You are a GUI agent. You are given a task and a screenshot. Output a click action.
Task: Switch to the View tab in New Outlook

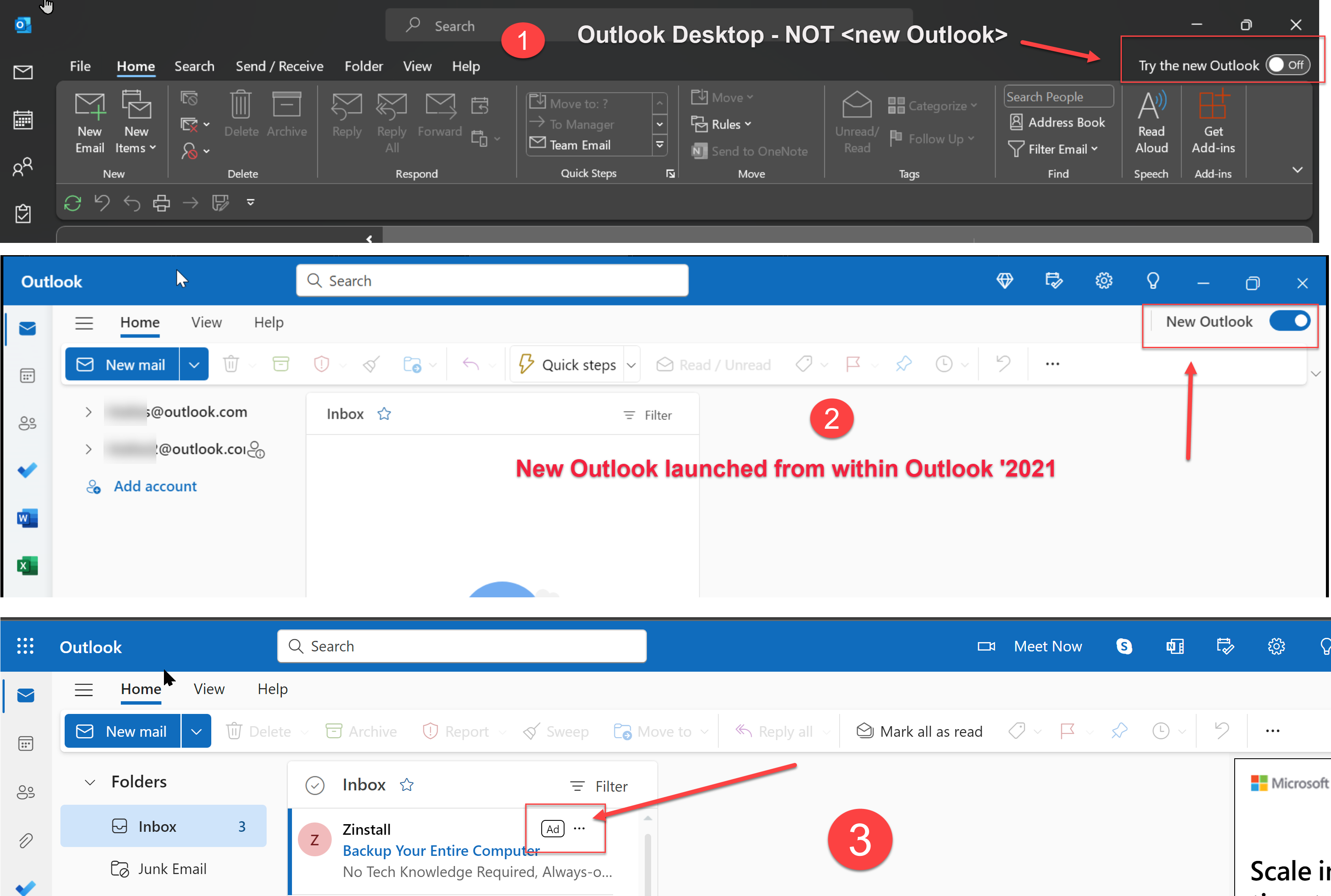point(206,322)
